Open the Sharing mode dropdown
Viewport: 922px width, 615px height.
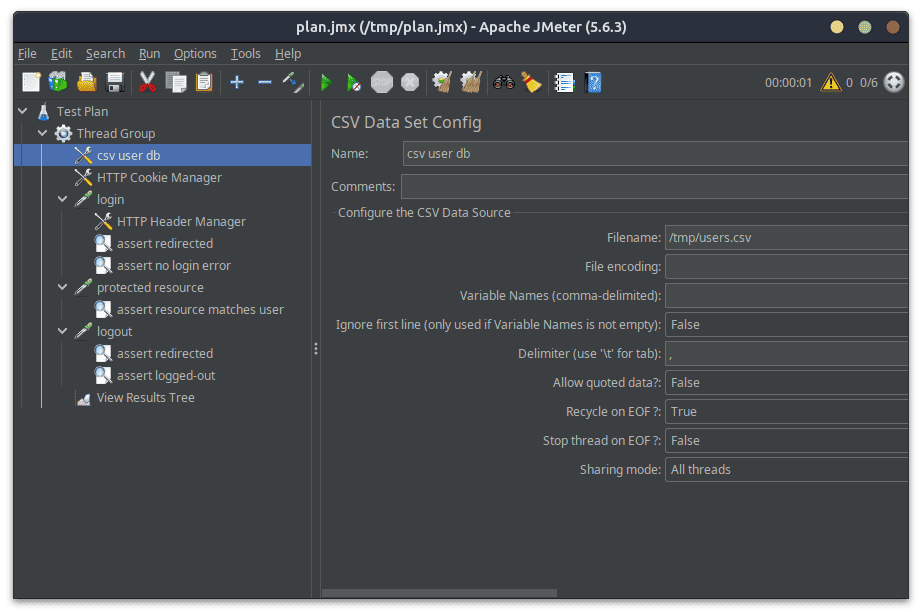[787, 469]
